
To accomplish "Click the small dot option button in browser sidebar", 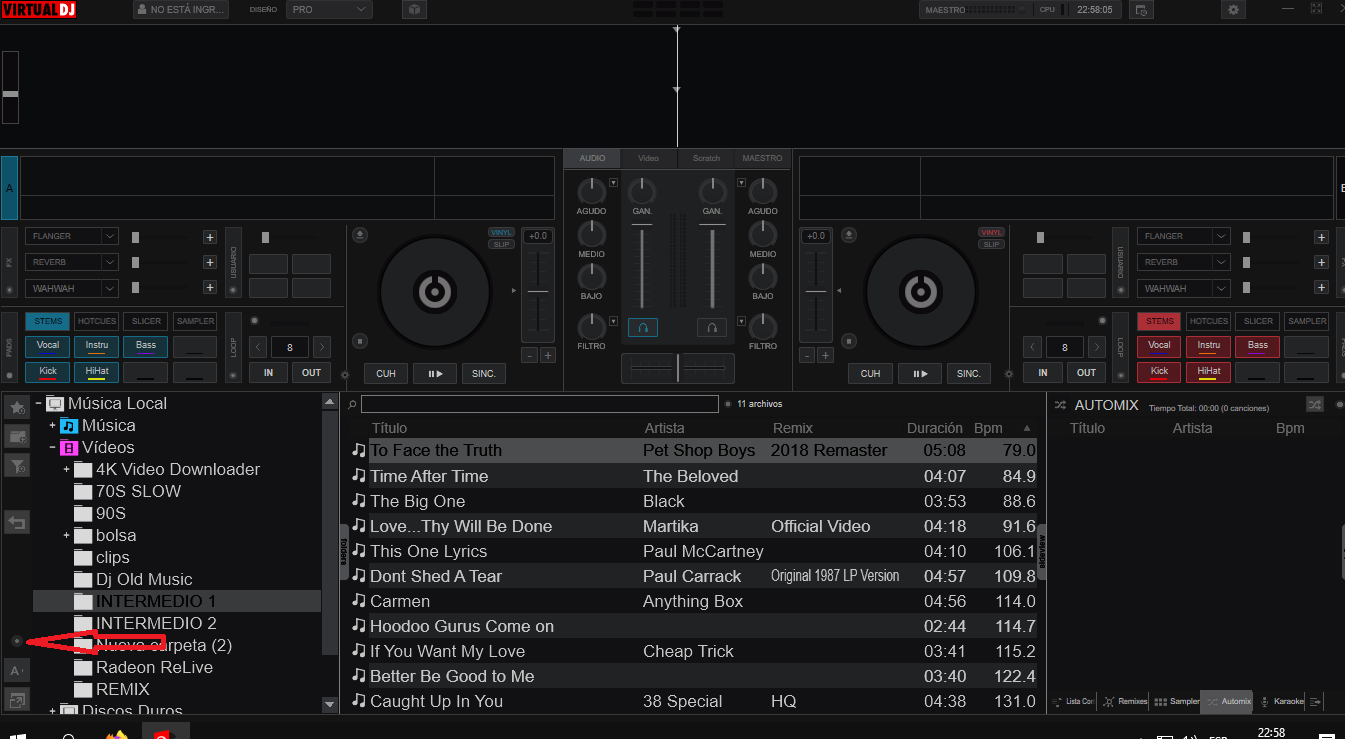I will (x=17, y=640).
